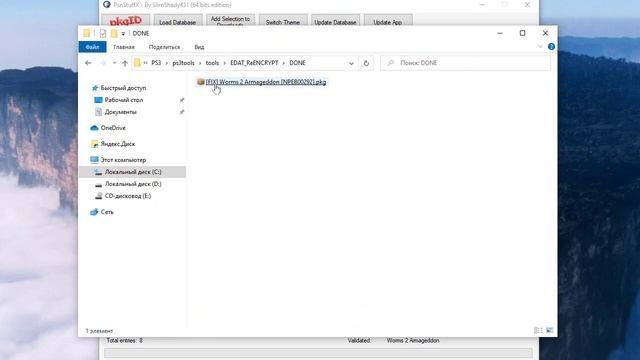Viewport: 640px width, 360px height.
Task: Open OneDrive in navigation pane
Action: pyautogui.click(x=113, y=128)
